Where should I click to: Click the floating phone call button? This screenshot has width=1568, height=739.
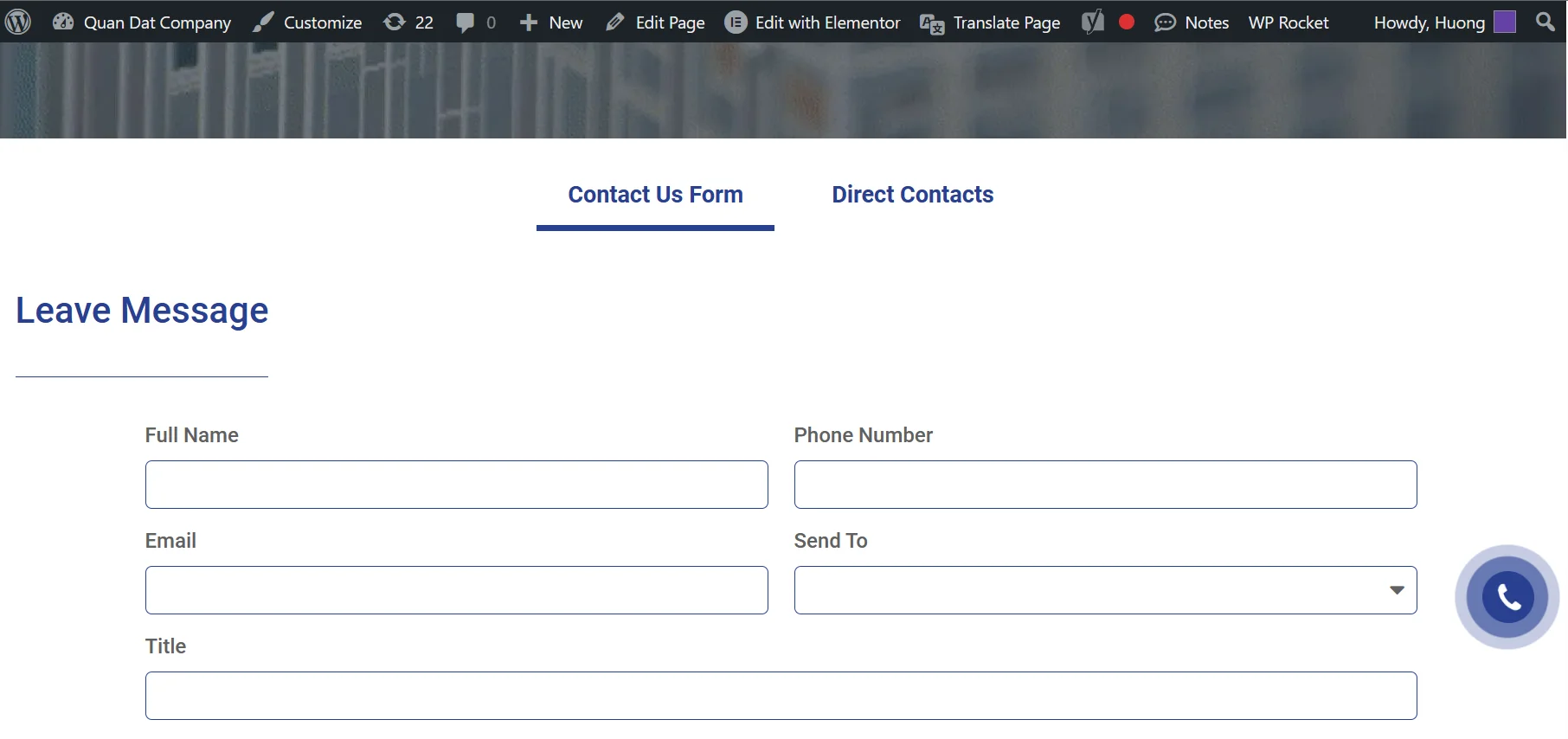[1507, 597]
